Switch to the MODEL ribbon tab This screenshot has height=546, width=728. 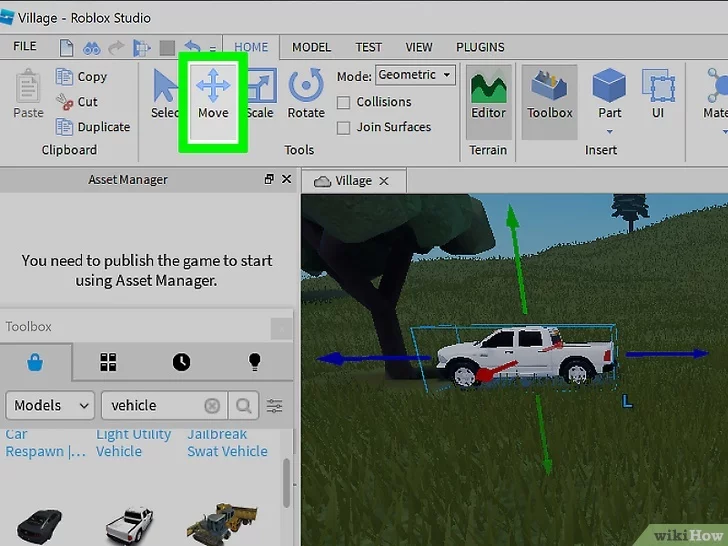tap(311, 47)
